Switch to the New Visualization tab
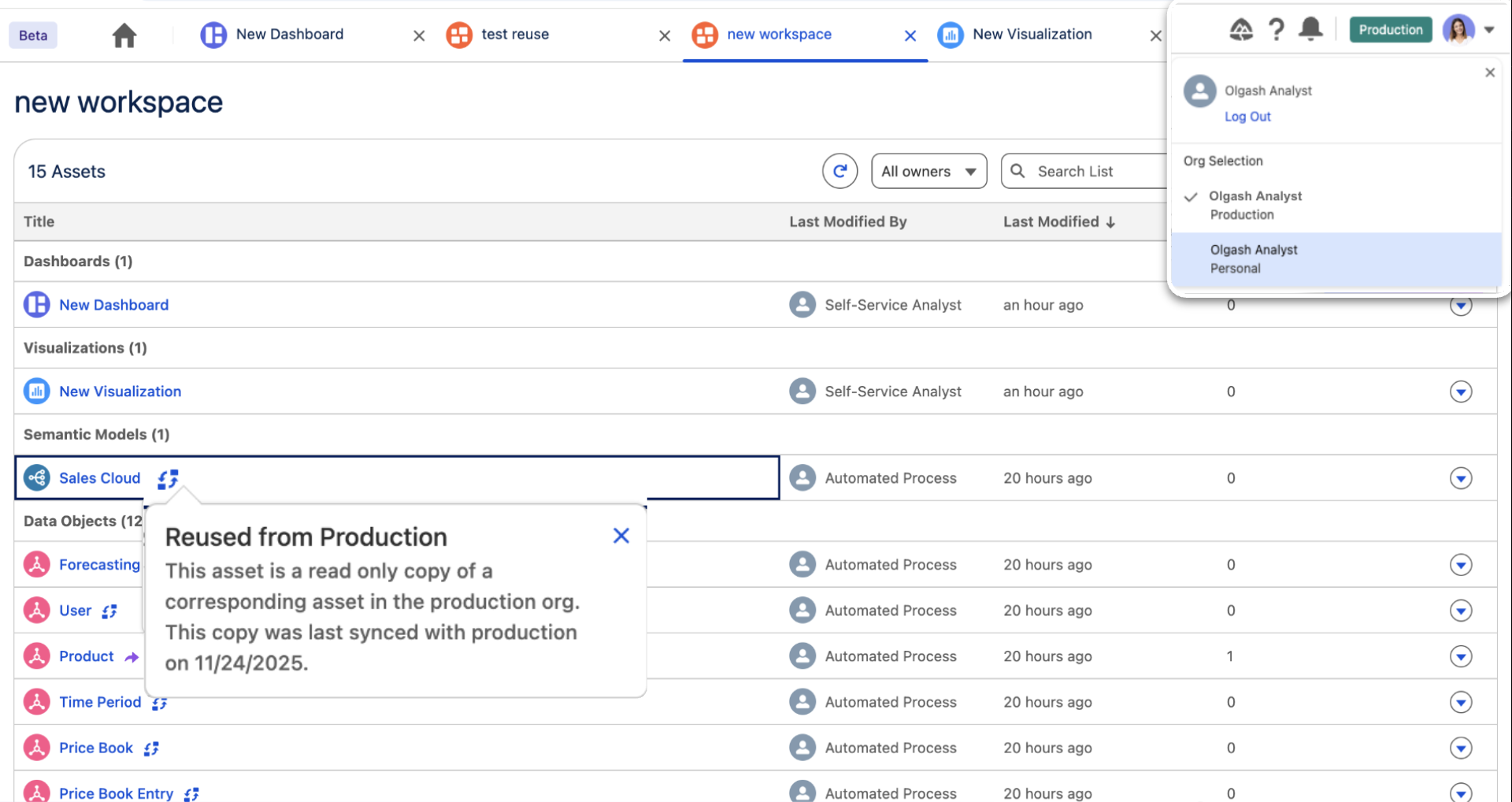Image resolution: width=1512 pixels, height=802 pixels. [1032, 35]
